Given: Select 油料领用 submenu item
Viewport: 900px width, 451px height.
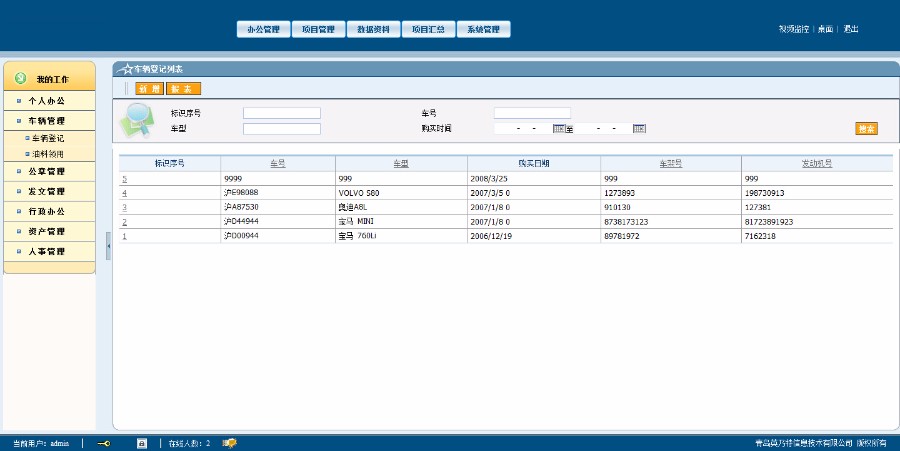Looking at the screenshot, I should [48, 154].
